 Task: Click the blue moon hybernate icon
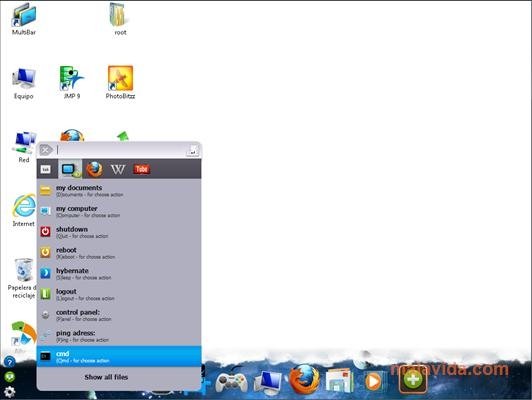[x=45, y=273]
